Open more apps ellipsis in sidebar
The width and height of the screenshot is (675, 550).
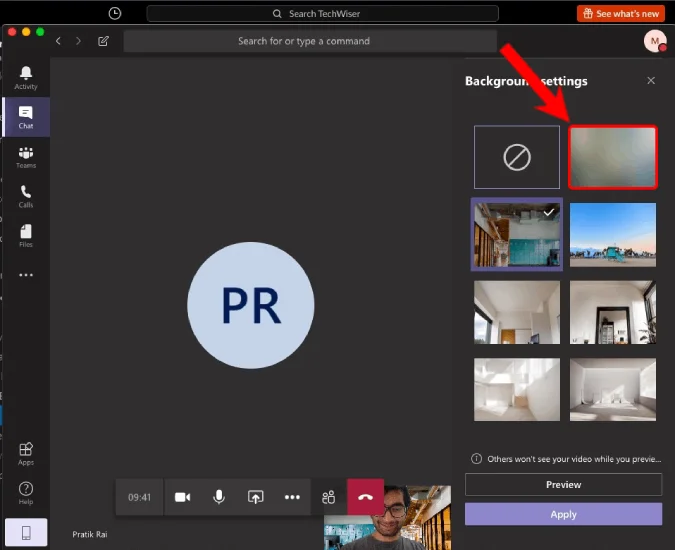click(x=26, y=275)
